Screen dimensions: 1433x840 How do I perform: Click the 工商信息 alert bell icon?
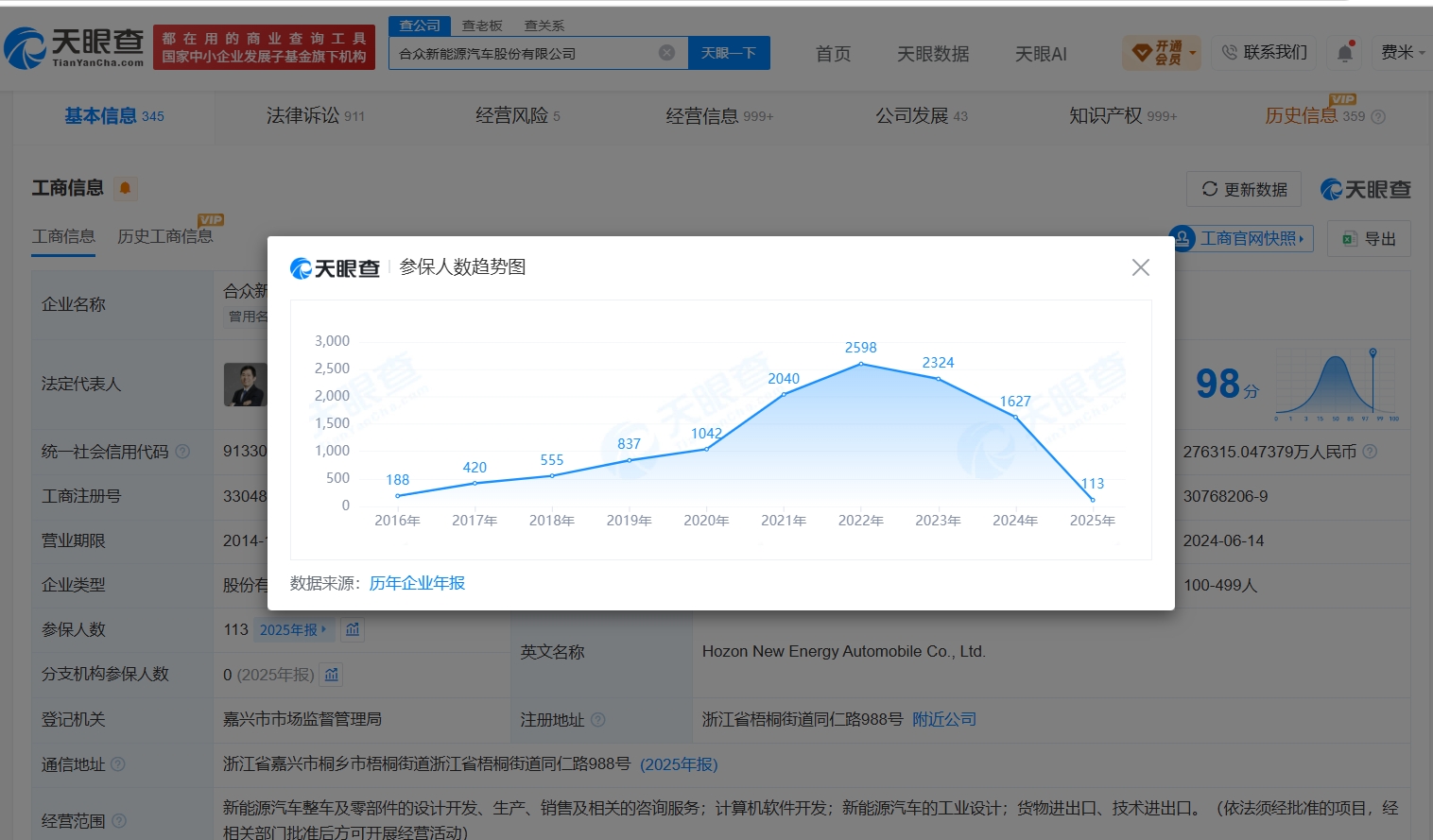125,189
